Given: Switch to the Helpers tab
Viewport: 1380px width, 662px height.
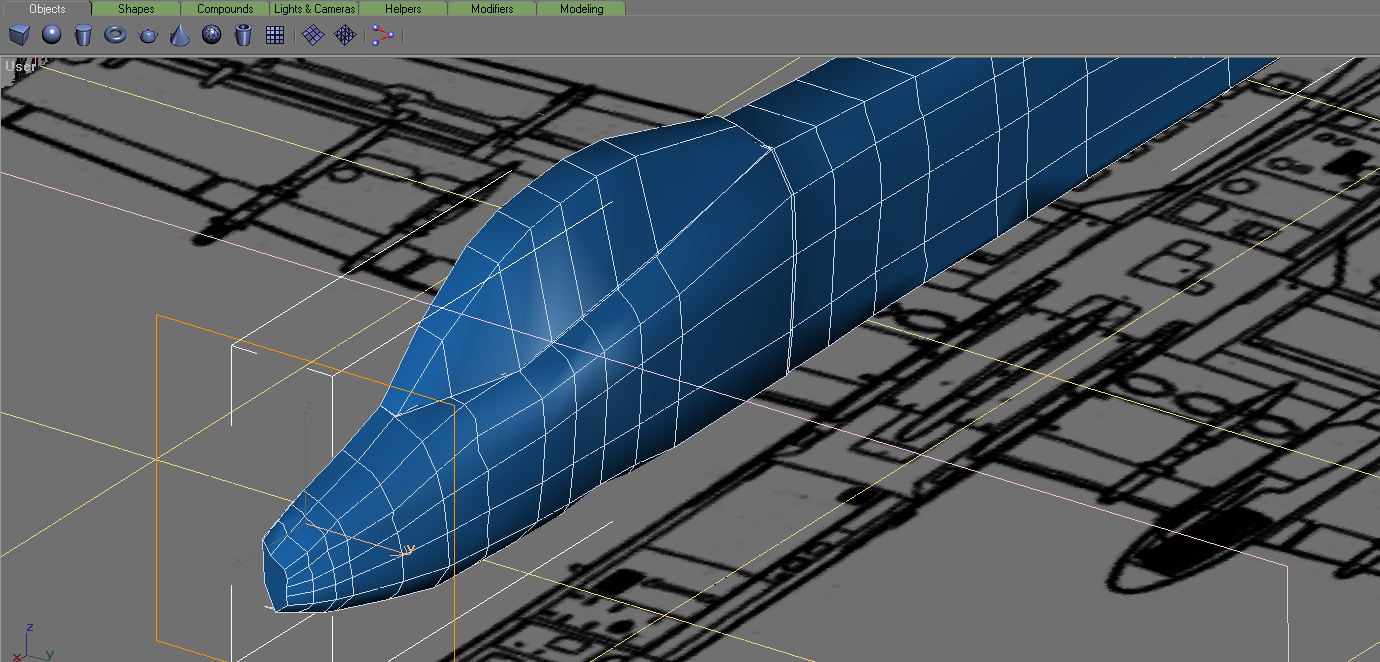Looking at the screenshot, I should tap(403, 9).
